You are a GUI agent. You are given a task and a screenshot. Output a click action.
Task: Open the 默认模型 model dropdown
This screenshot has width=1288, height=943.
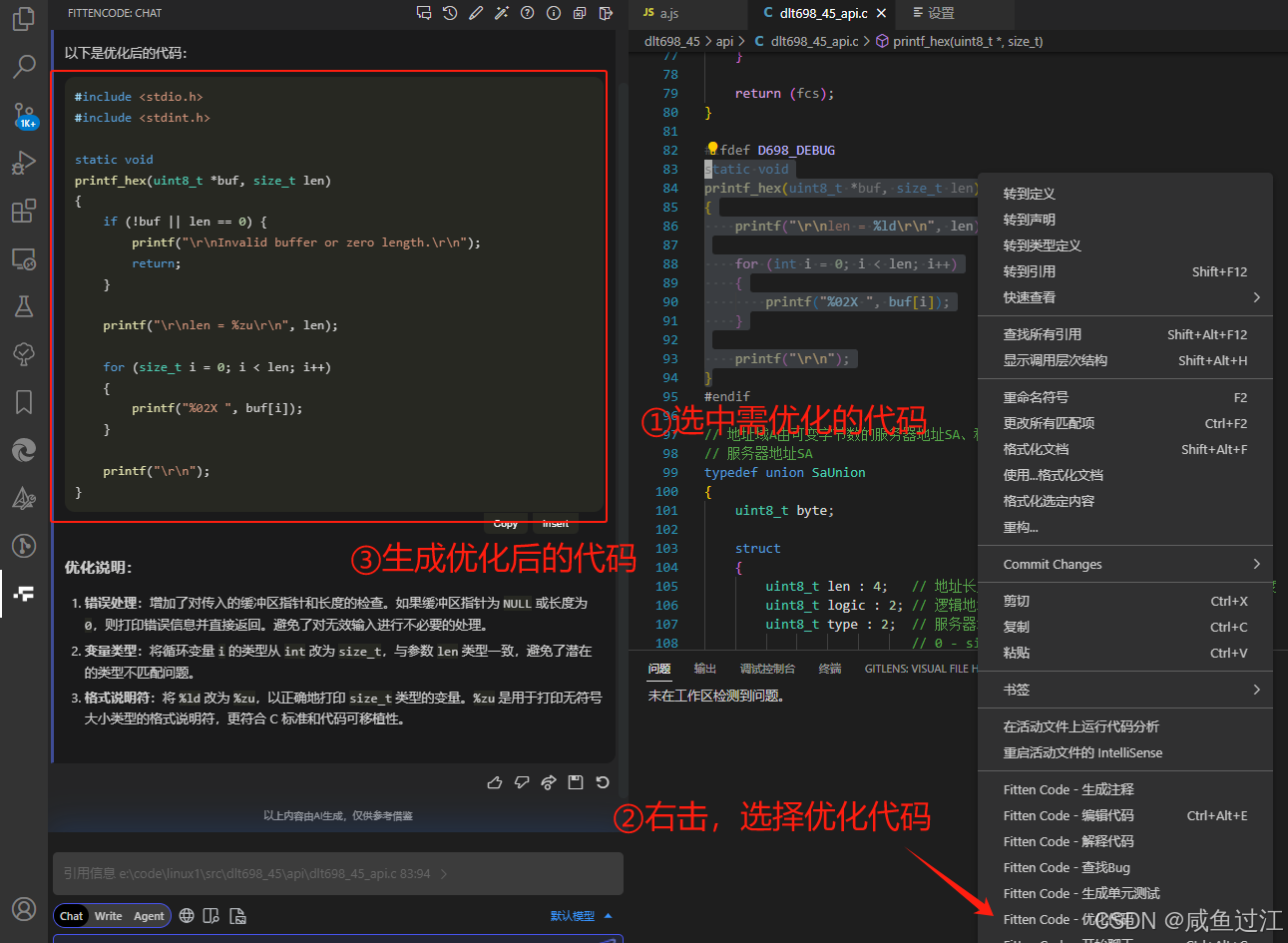[x=581, y=916]
